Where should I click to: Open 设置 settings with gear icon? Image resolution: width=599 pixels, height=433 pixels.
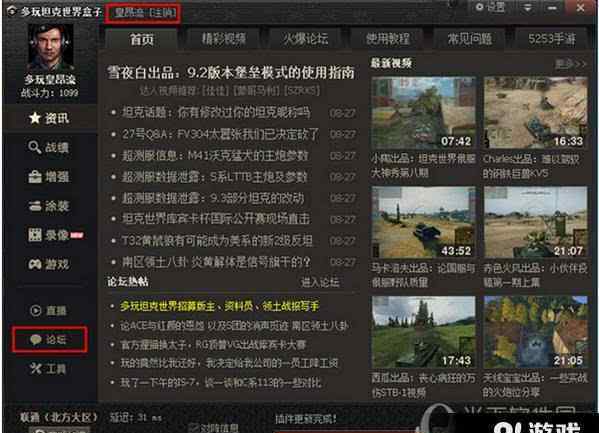point(490,7)
